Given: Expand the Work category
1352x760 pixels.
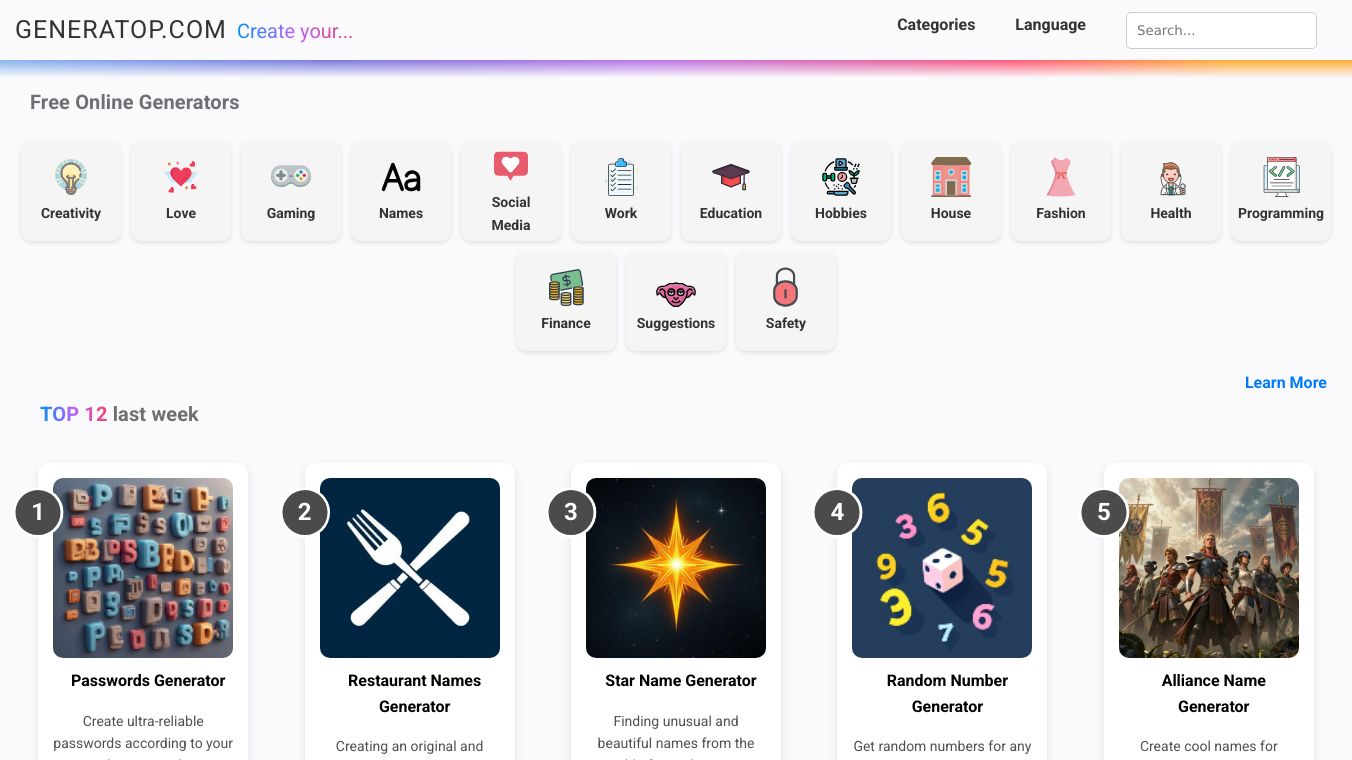Looking at the screenshot, I should click(x=620, y=190).
